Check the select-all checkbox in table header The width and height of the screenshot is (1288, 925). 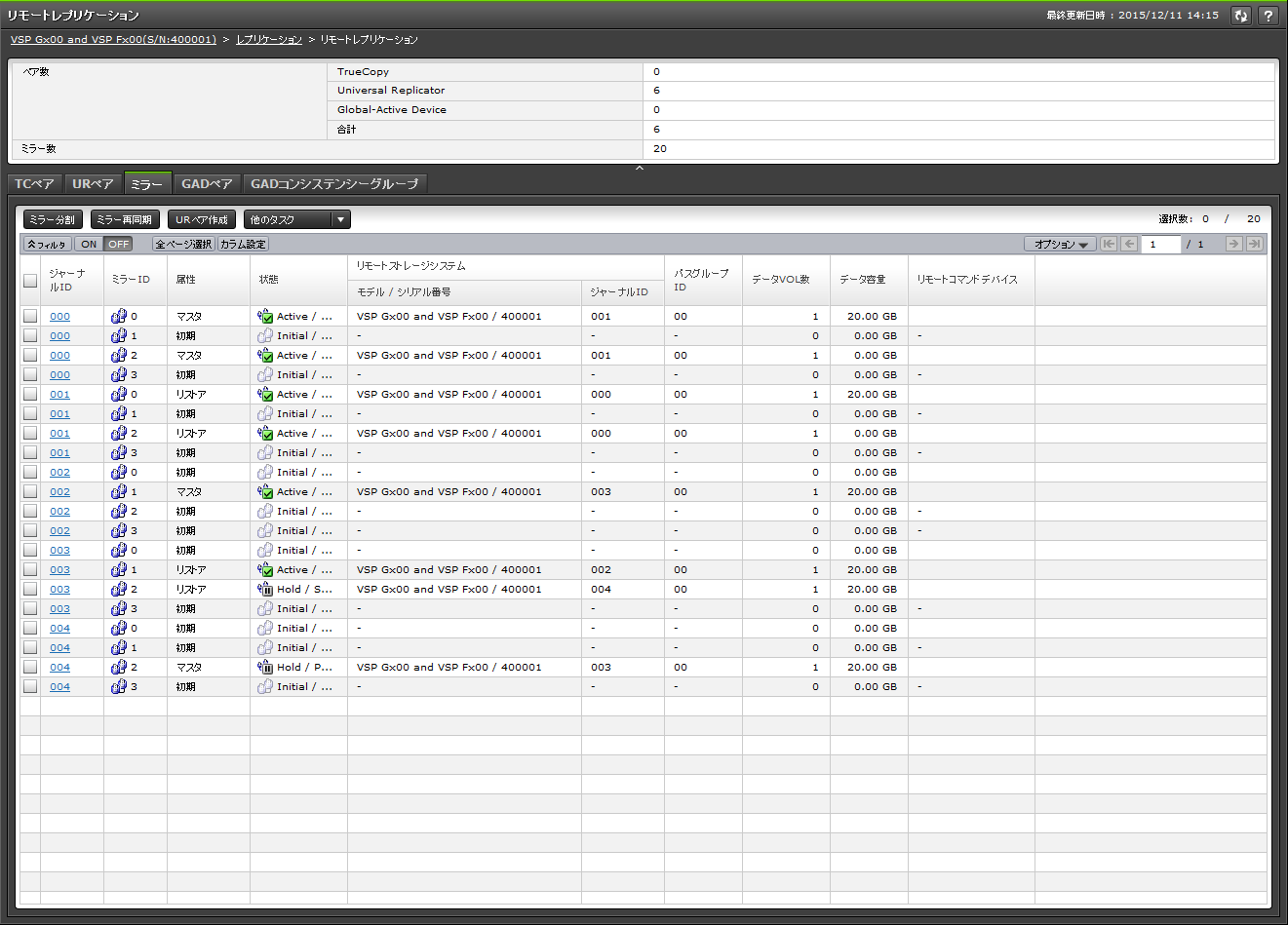[x=30, y=281]
